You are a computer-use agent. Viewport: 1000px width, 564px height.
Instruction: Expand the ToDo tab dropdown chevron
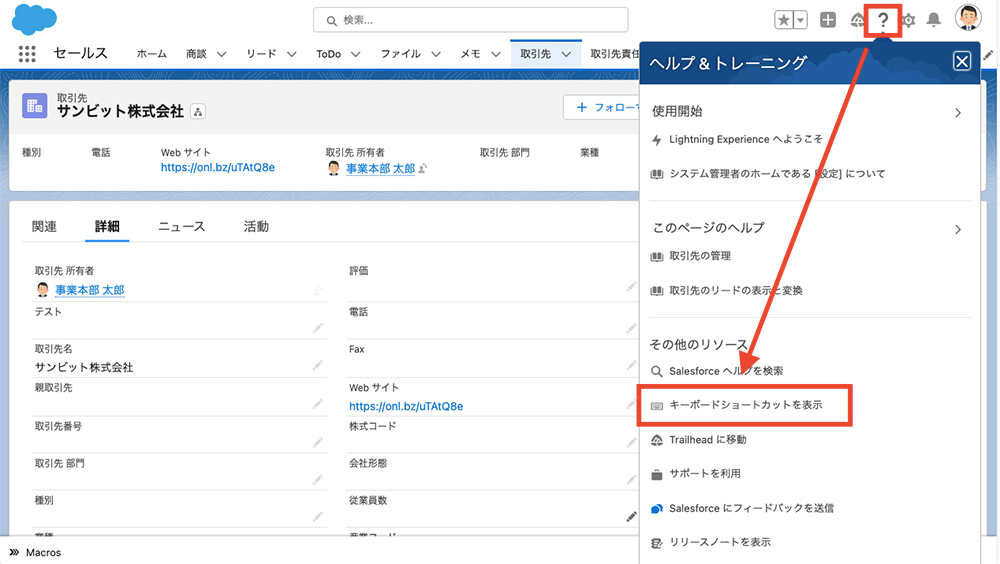click(356, 54)
